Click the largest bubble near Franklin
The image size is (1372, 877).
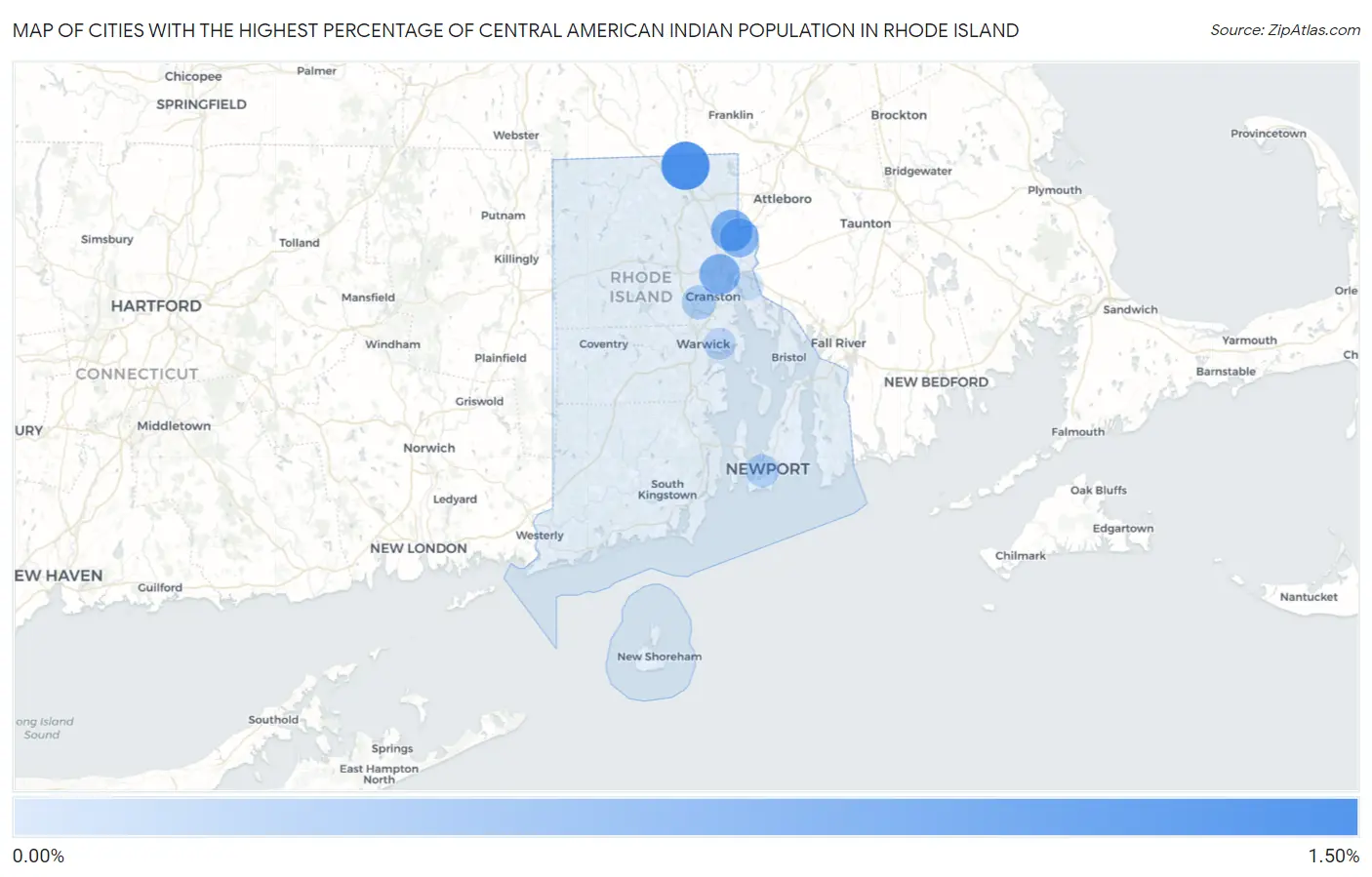coord(685,166)
